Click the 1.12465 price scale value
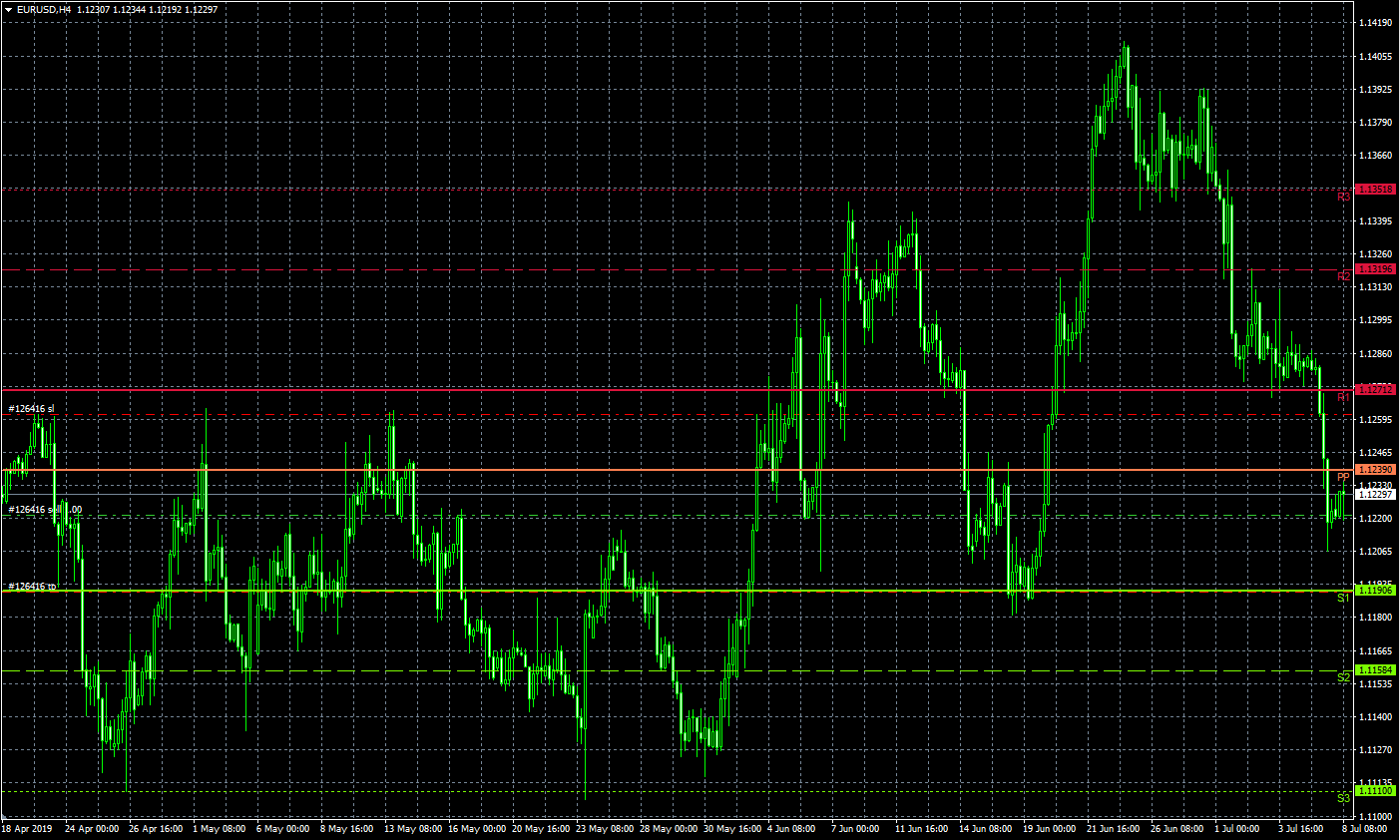Screen dimensions: 1400x840 [x=1376, y=453]
